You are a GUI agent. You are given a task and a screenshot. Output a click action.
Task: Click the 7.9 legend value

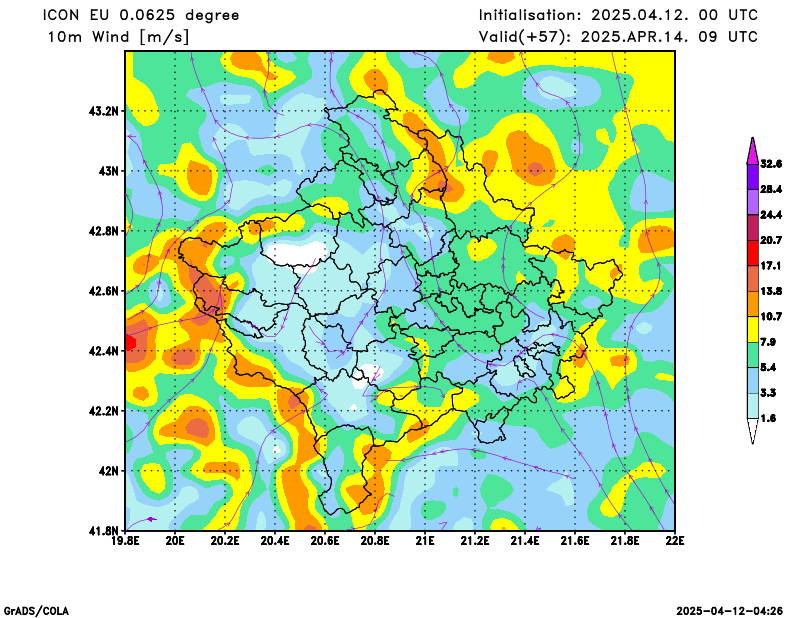[x=768, y=342]
